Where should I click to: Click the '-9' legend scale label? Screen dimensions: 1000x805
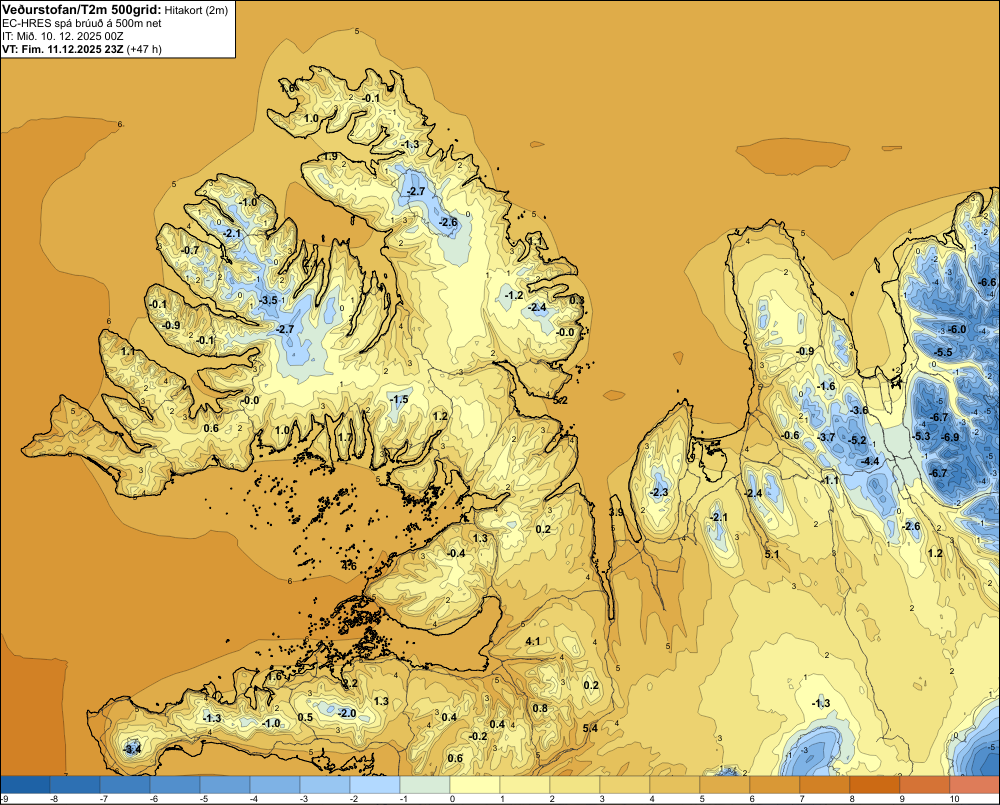pyautogui.click(x=4, y=799)
